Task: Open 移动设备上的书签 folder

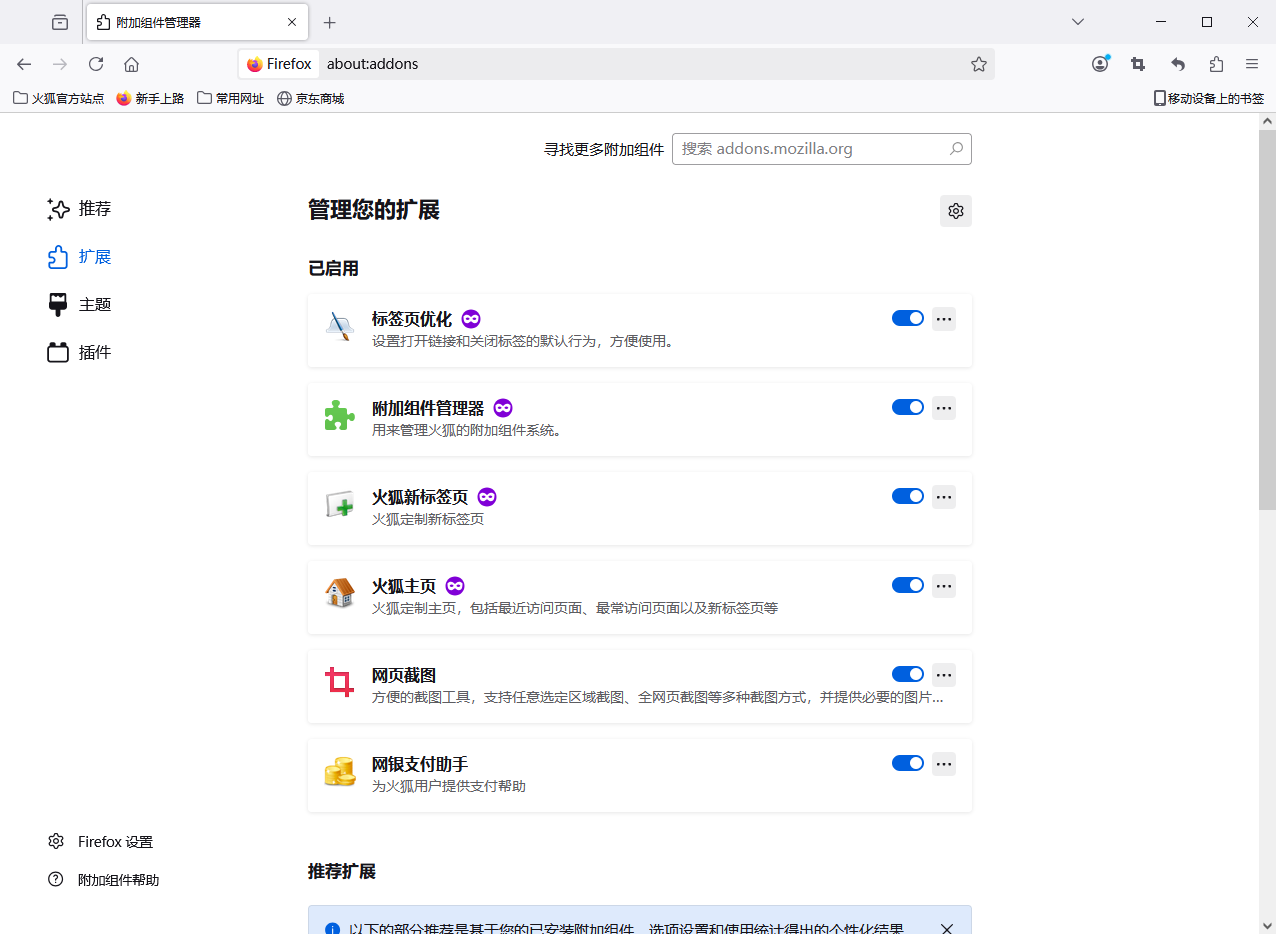Action: click(x=1209, y=98)
